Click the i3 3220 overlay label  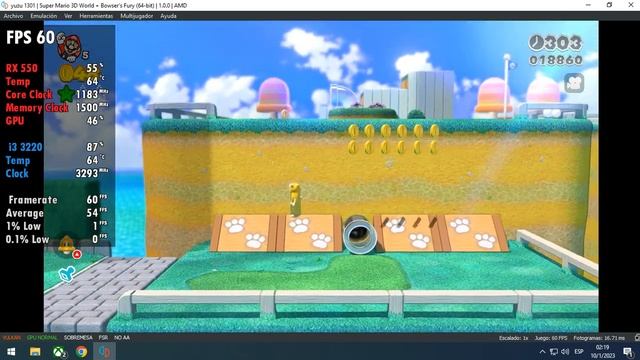(25, 147)
